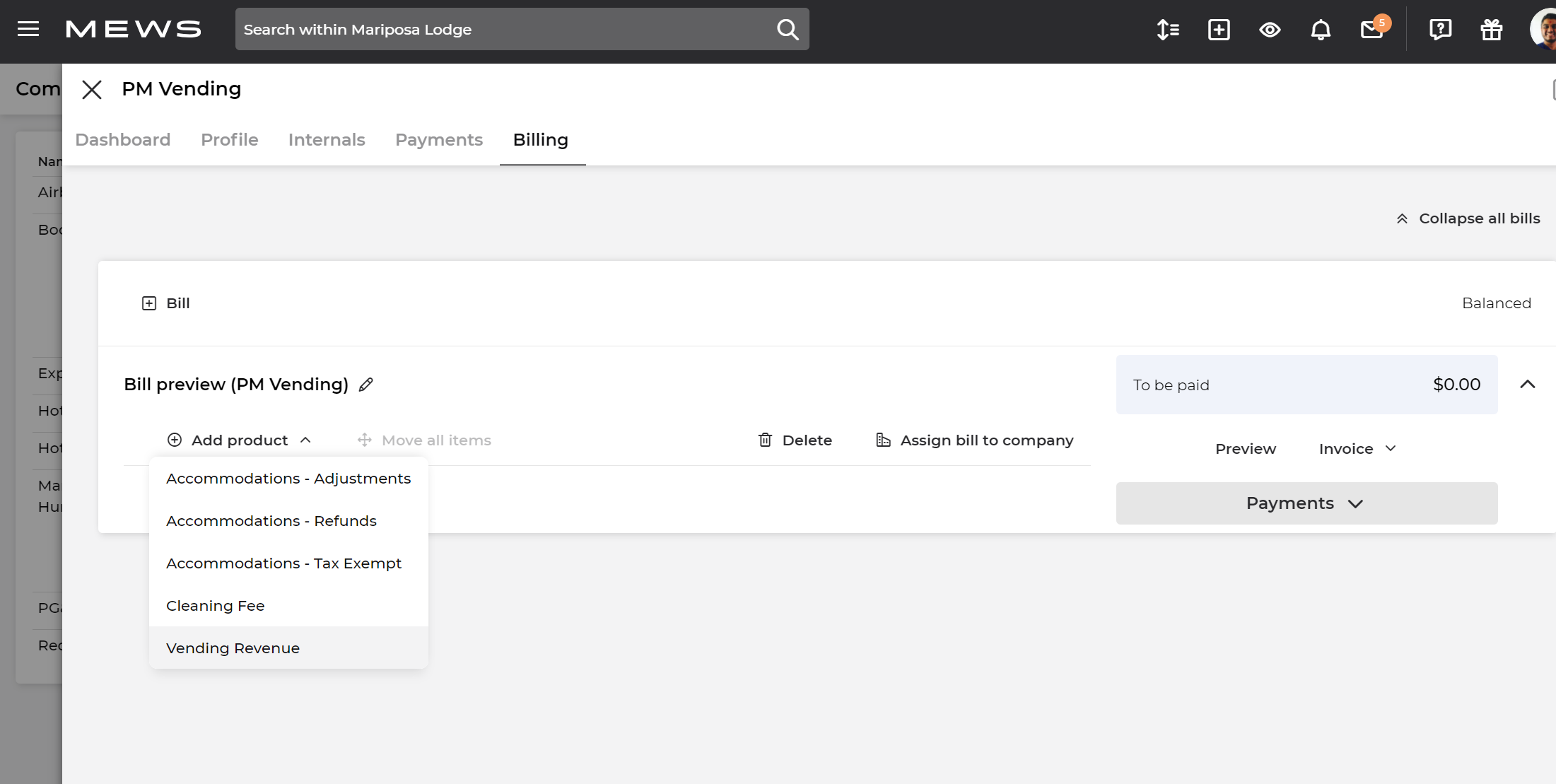The height and width of the screenshot is (784, 1556).
Task: Edit bill name with pencil icon
Action: coord(365,385)
